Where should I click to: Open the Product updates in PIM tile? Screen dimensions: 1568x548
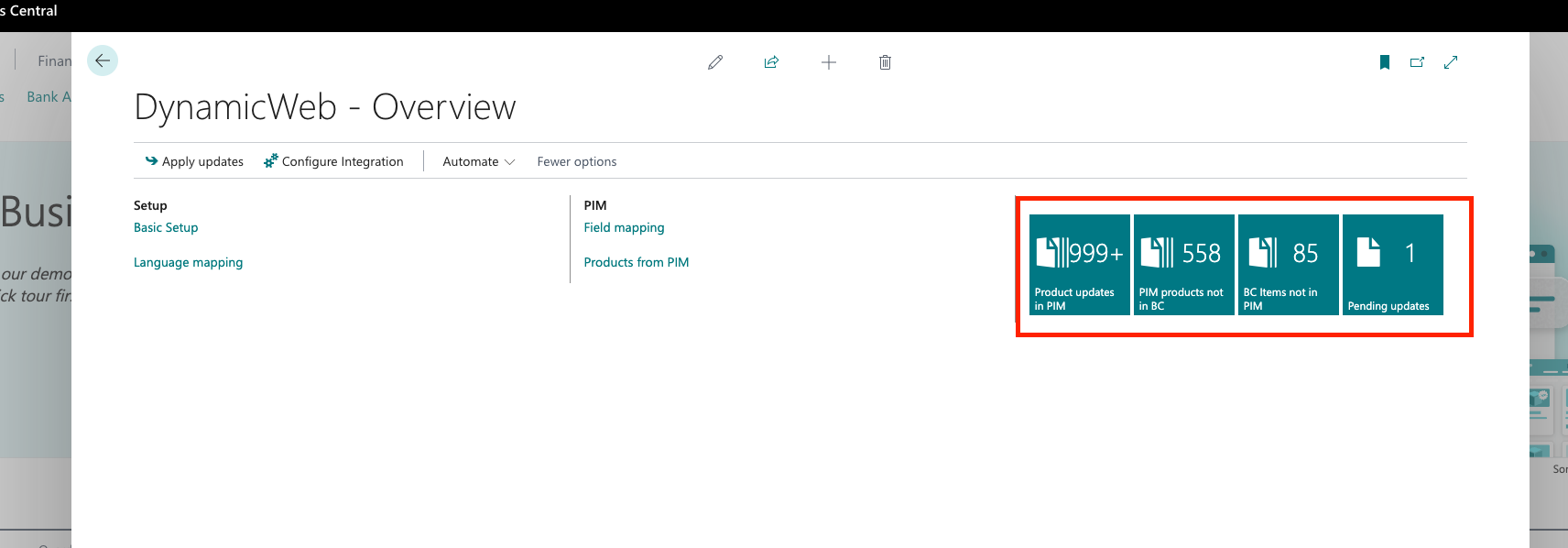(1079, 265)
